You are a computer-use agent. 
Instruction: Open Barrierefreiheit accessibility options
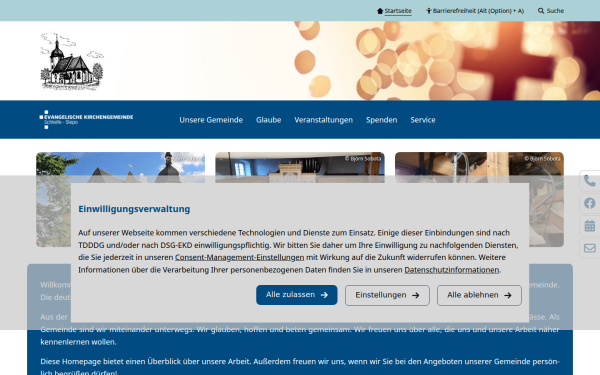[475, 11]
